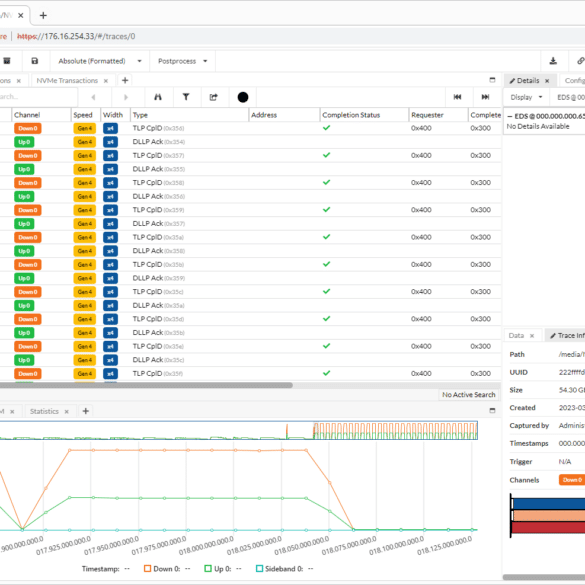Click the Down 0 channel badge in Trace Info
The image size is (585, 585).
(x=572, y=480)
